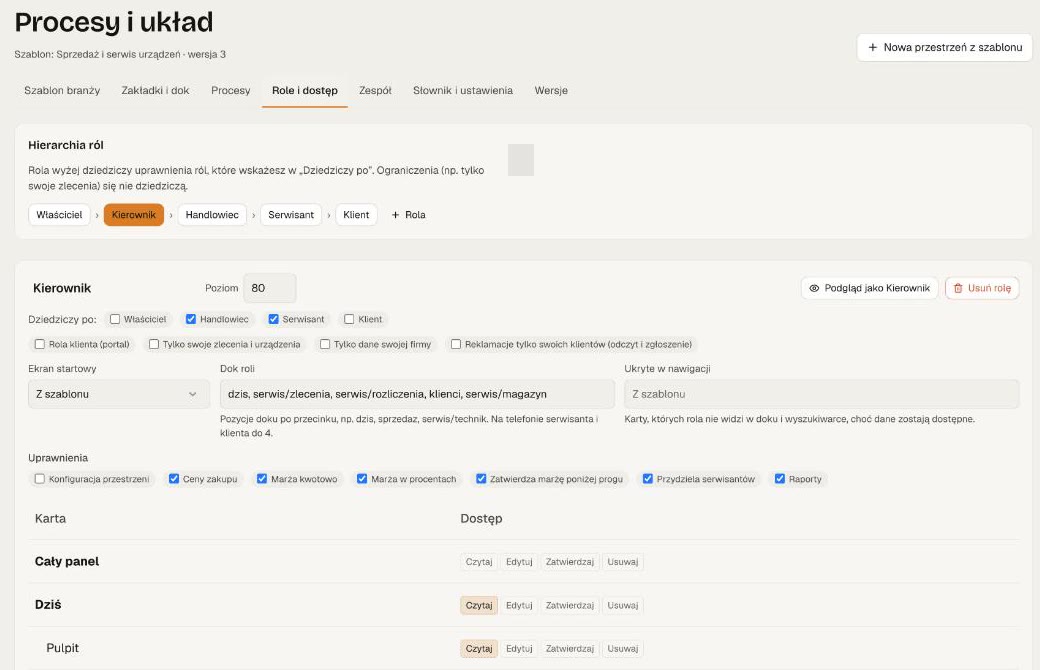The width and height of the screenshot is (1040, 670).
Task: Toggle Edytuj for Pulpit row
Action: 519,648
